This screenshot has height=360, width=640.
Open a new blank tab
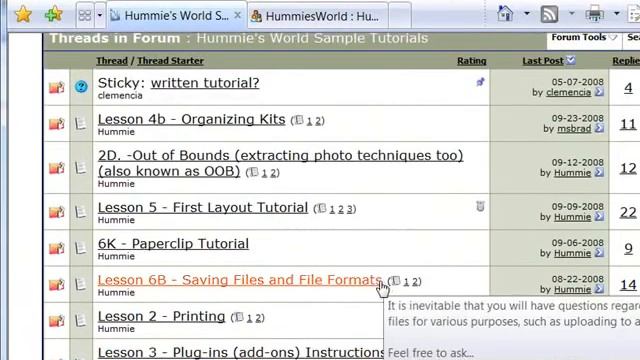[399, 16]
